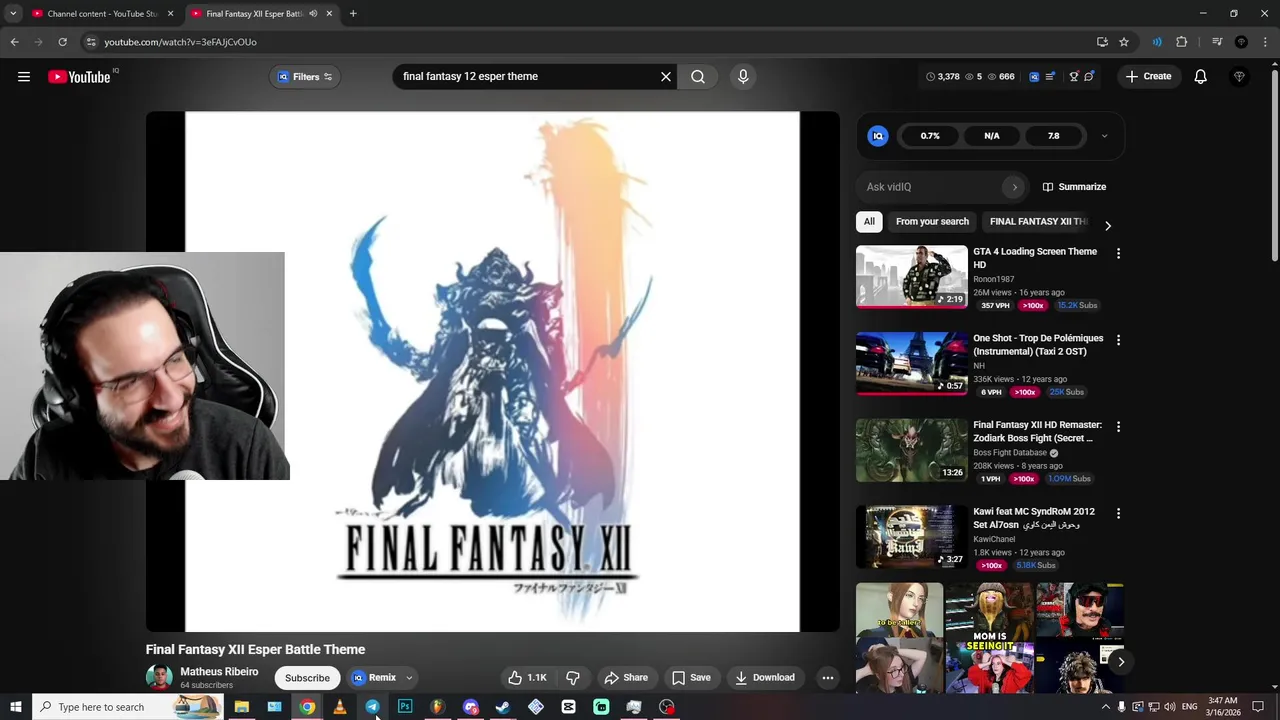Click the vidIQ blue logo in the stats bar
This screenshot has height=720, width=1280.
[x=1034, y=77]
